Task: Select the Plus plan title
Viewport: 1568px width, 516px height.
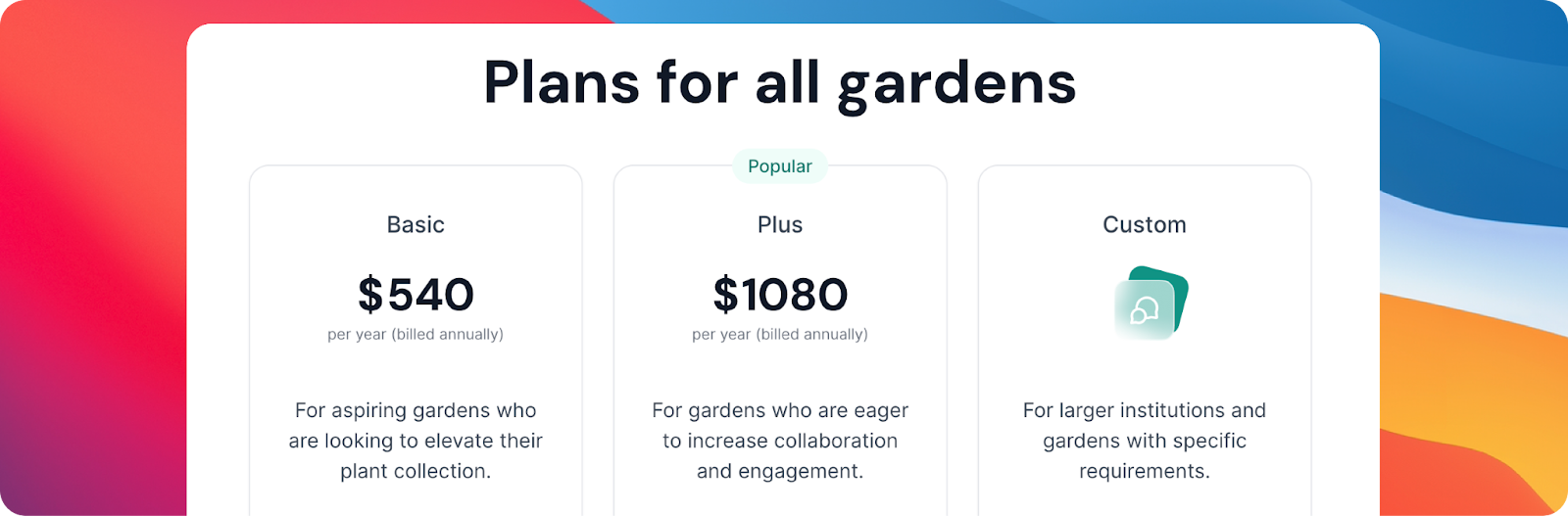Action: point(780,225)
